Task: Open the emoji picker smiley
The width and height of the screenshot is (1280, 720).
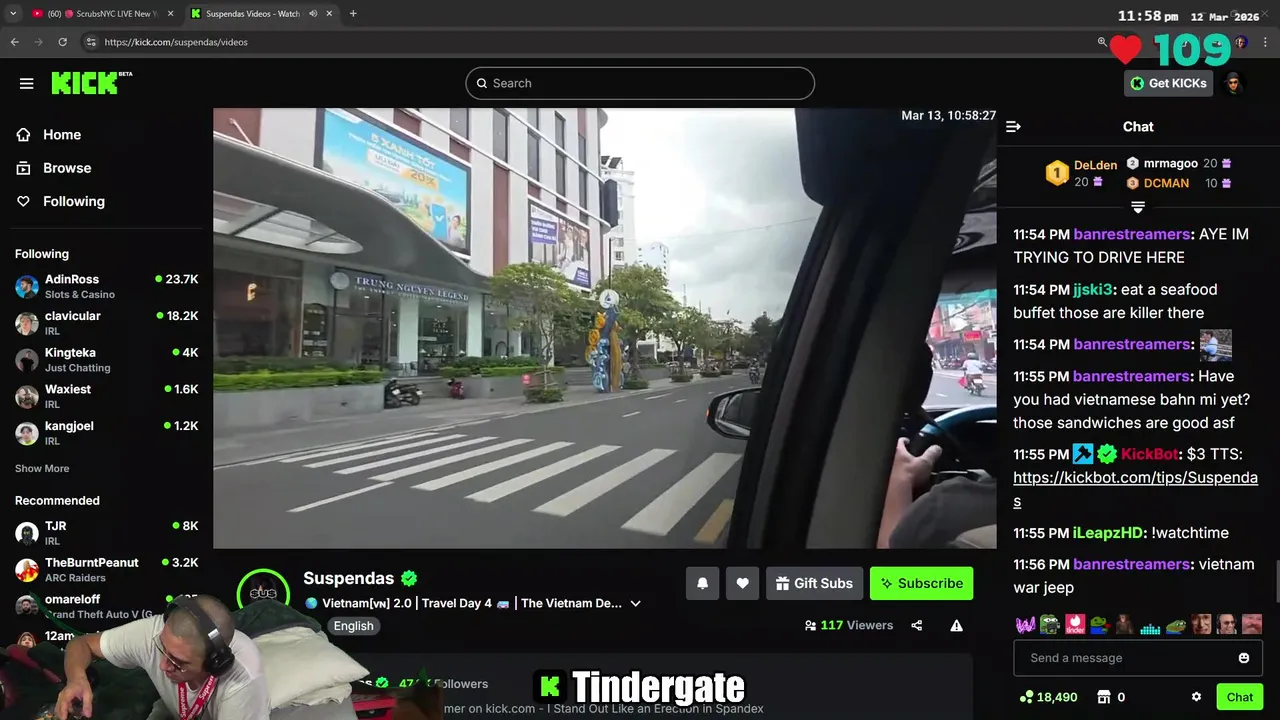Action: pos(1244,658)
